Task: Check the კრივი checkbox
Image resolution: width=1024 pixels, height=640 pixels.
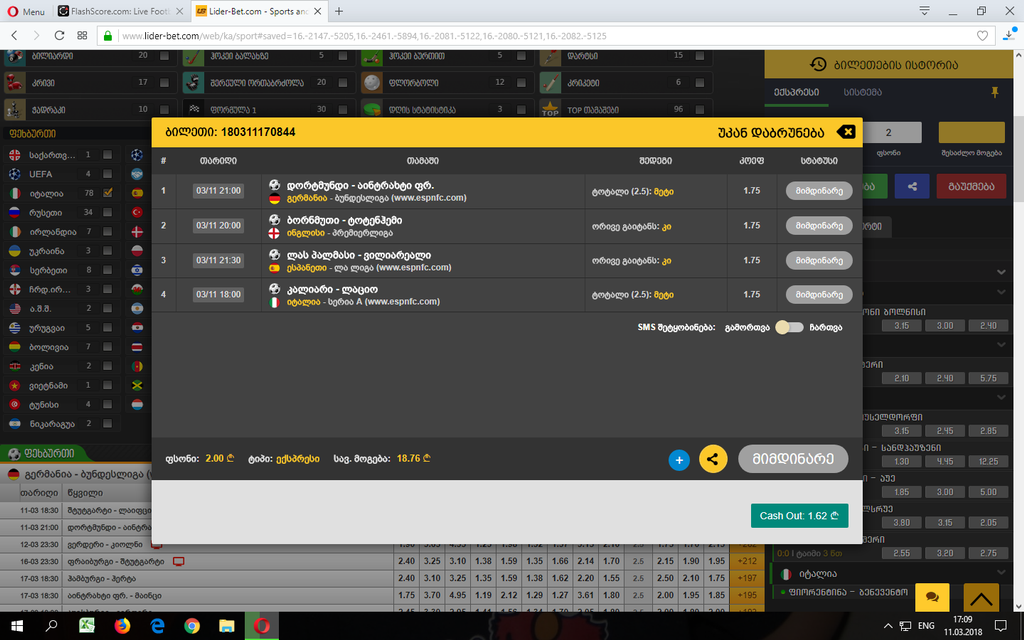Action: click(164, 83)
